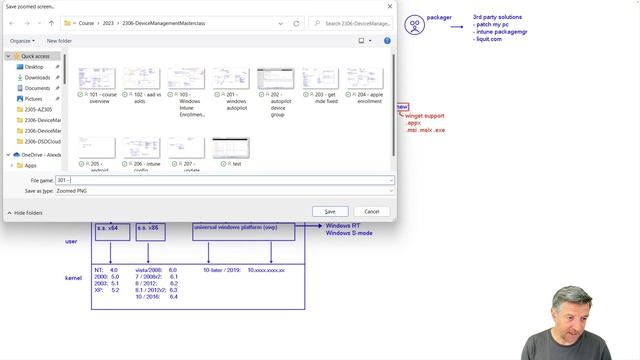640x360 pixels.
Task: Click the 'patch my pc' text
Action: pos(492,24)
